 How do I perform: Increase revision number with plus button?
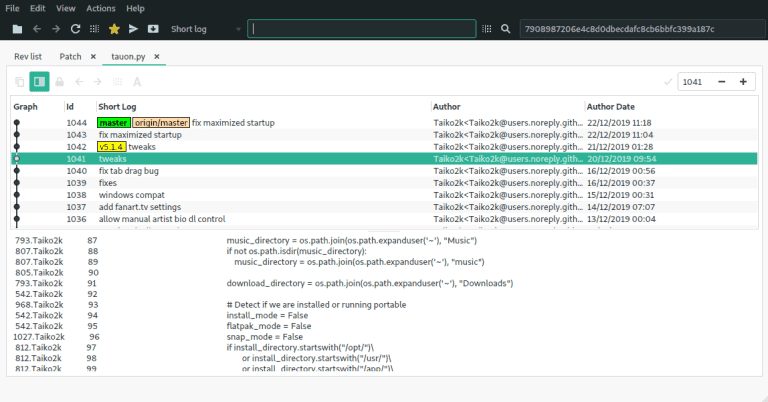743,82
